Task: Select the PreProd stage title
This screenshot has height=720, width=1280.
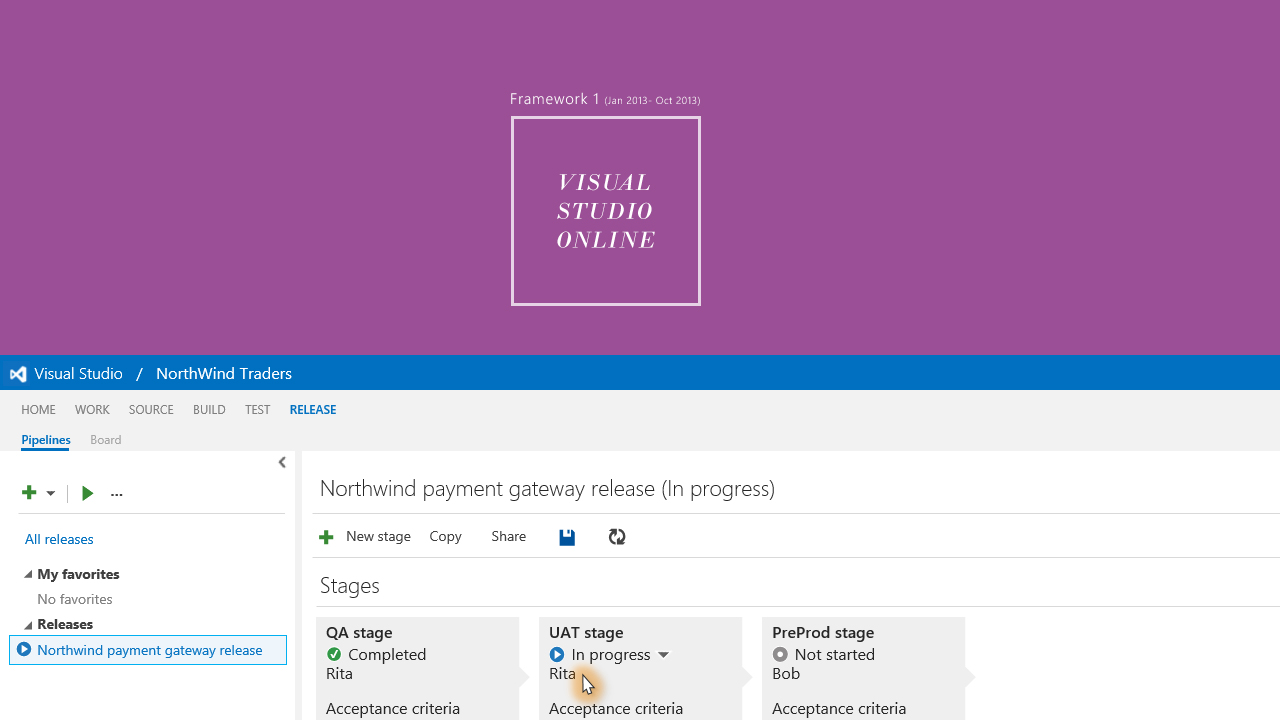Action: [823, 632]
